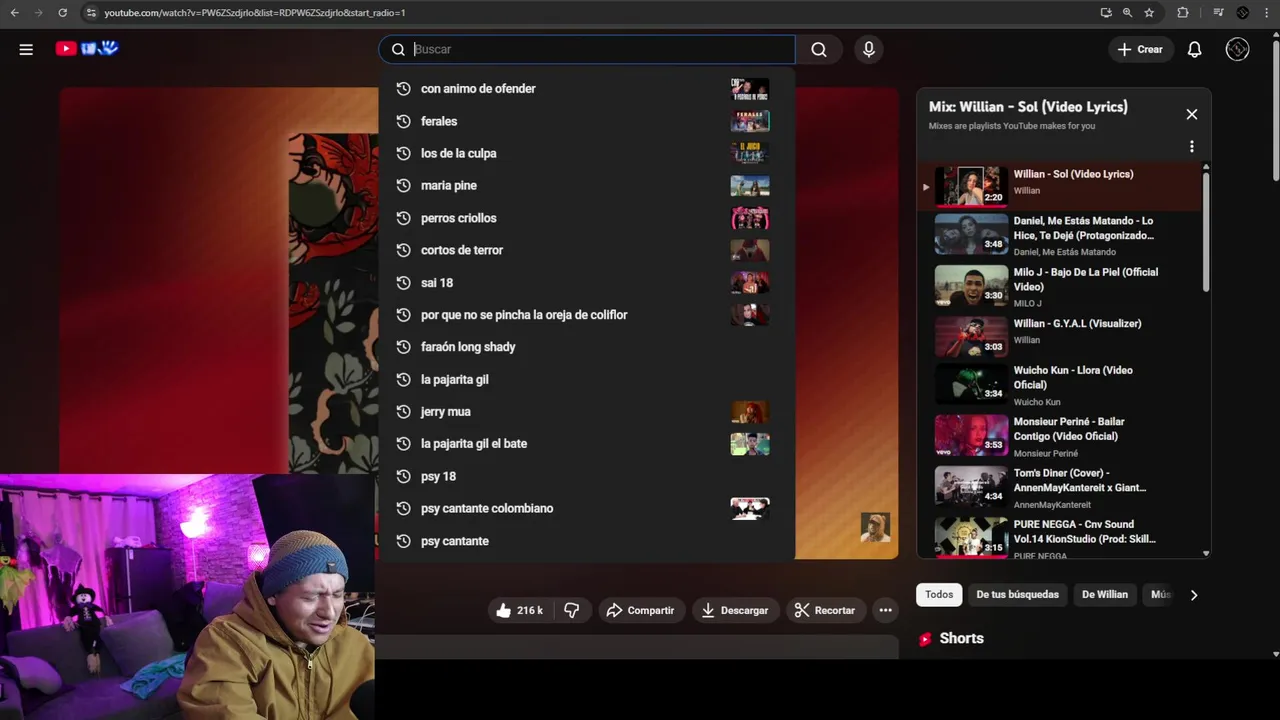Screen dimensions: 1280x720
Task: Choose the 'sai 18' suggestion
Action: [587, 282]
